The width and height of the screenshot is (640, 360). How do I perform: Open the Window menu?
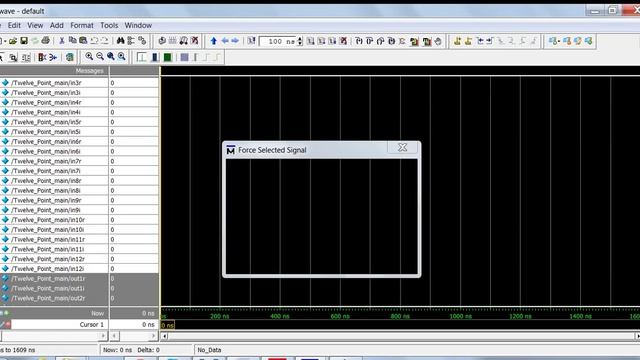(x=138, y=25)
